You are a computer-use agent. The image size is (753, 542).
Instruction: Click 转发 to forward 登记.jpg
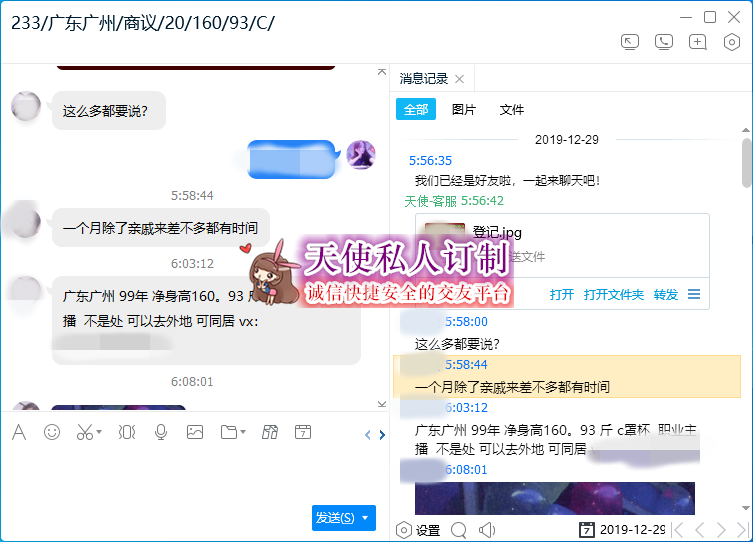666,294
